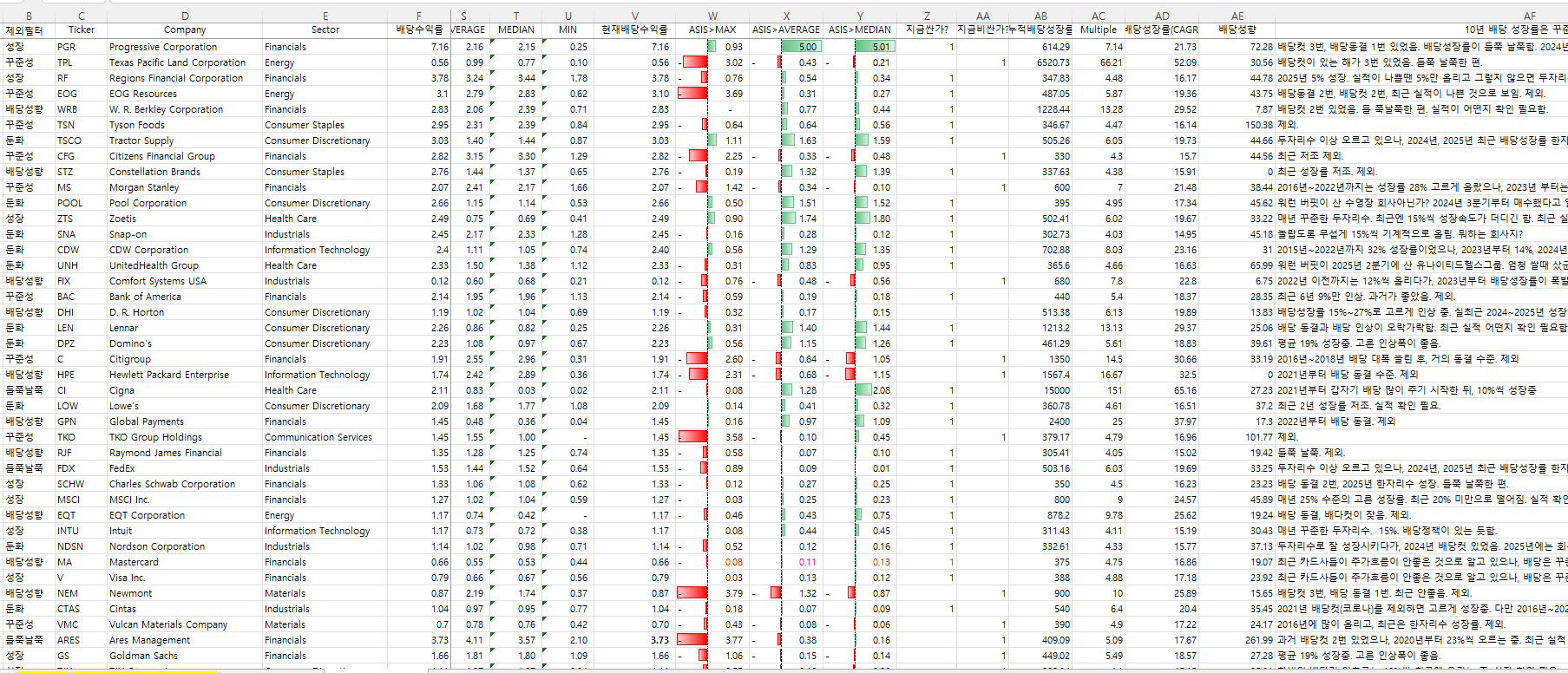Image resolution: width=1568 pixels, height=673 pixels.
Task: Click the ASIS>AVERAGE header cell
Action: coord(785,29)
